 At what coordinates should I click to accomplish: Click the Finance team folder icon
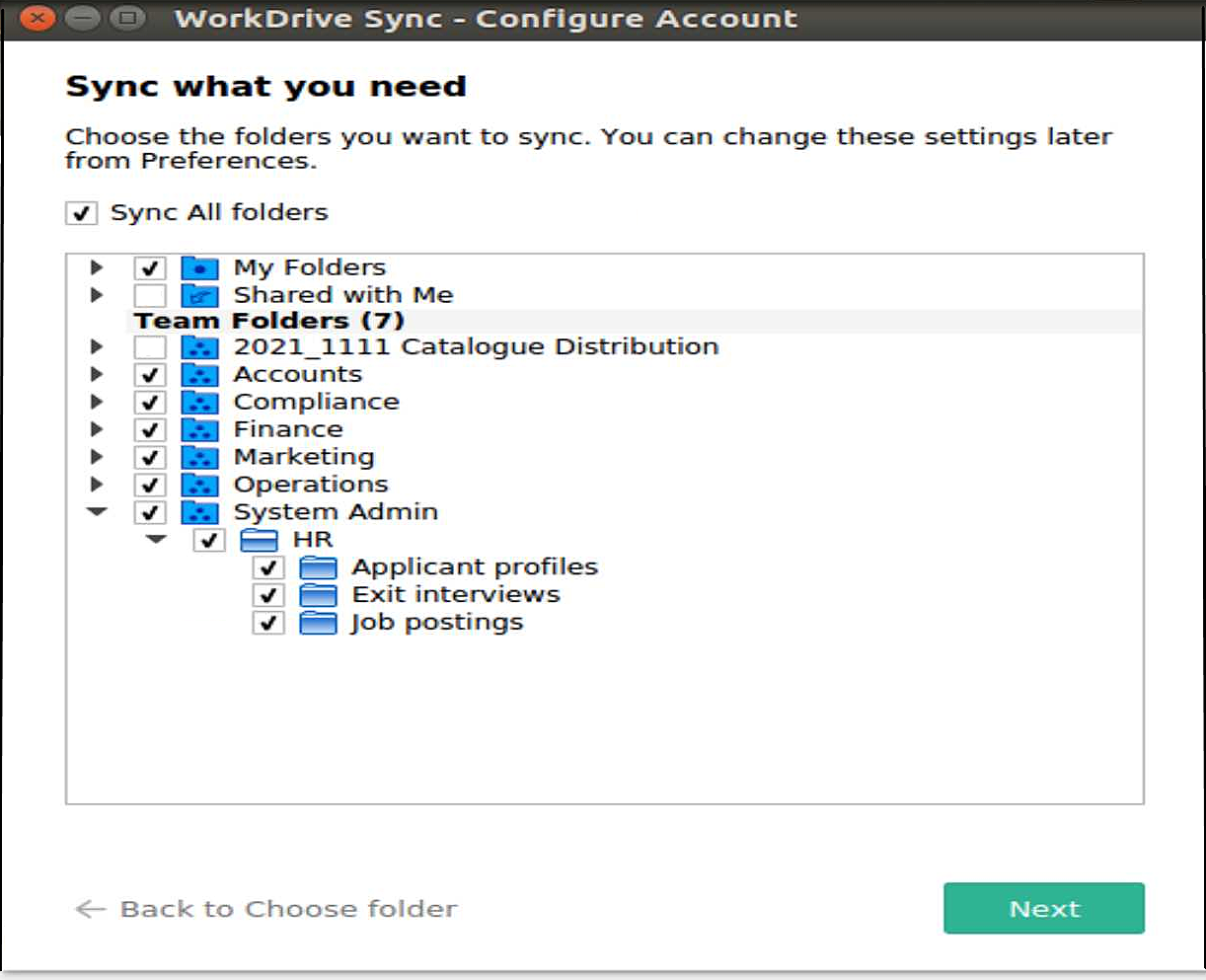click(x=199, y=430)
